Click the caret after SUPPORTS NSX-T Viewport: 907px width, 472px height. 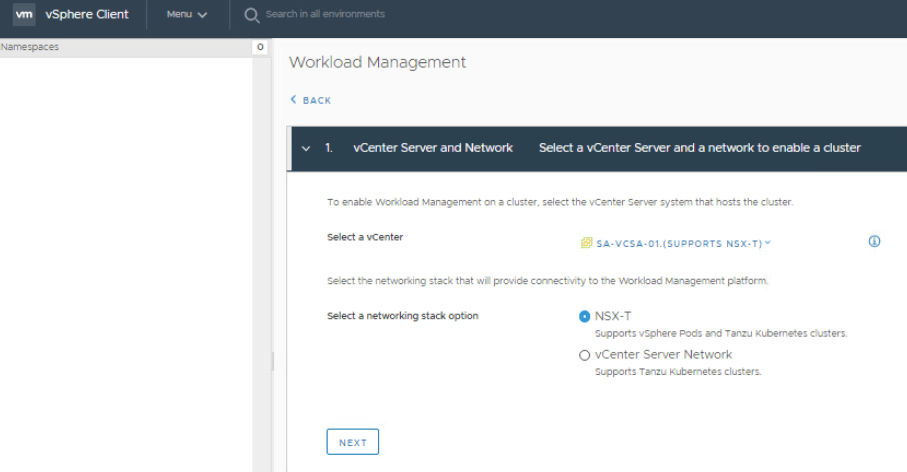768,243
